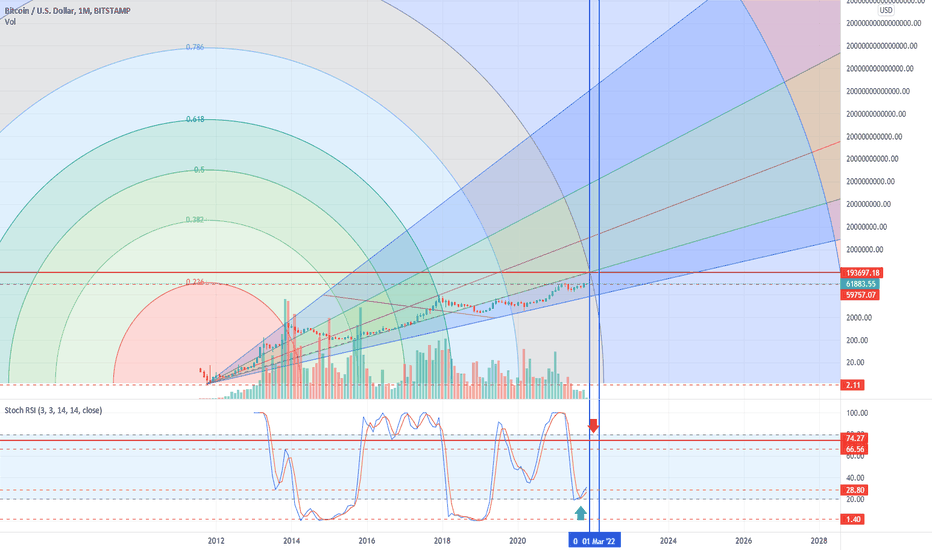Click the 0.5 Fibonacci arc label
This screenshot has width=932, height=550.
click(x=199, y=170)
